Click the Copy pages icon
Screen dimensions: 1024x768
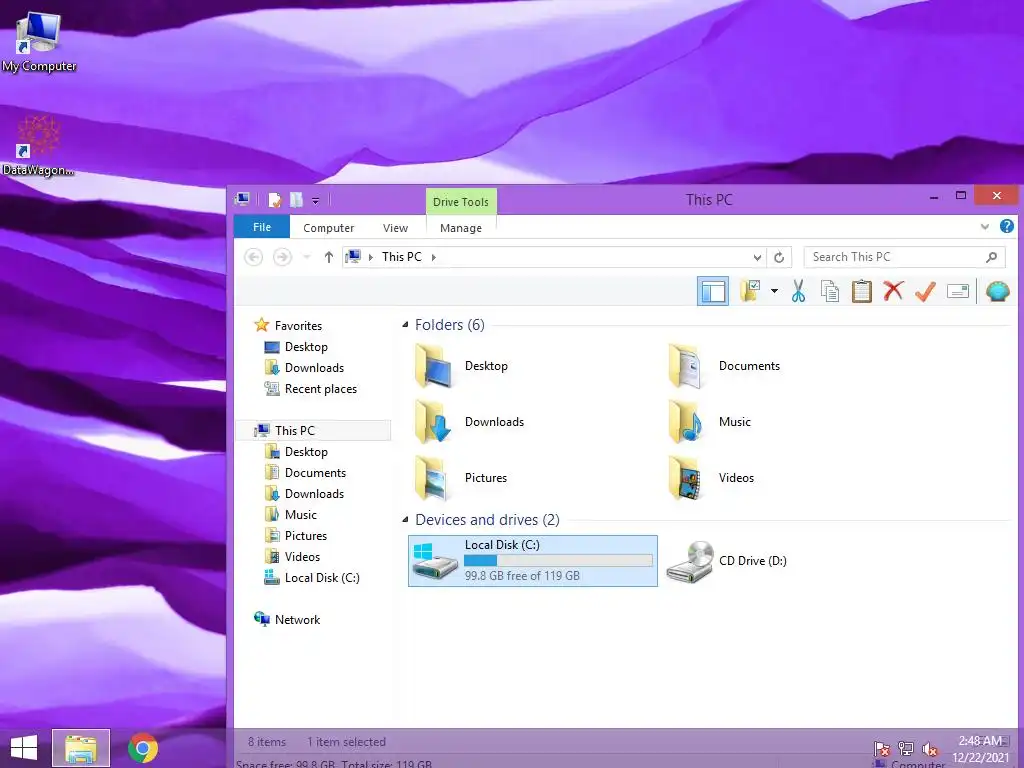[x=829, y=291]
